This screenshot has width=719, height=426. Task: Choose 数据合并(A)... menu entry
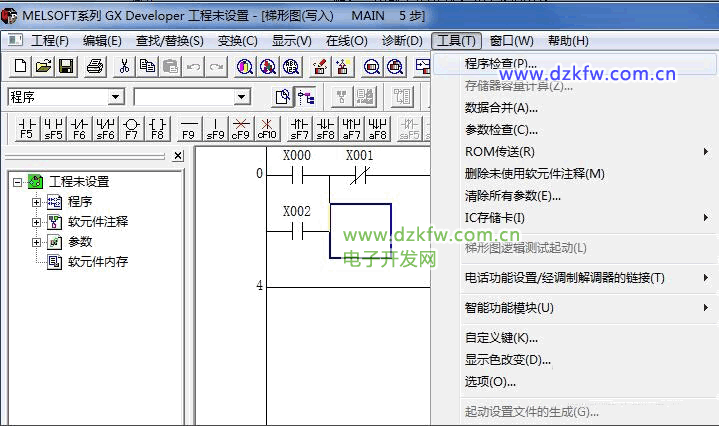tap(575, 108)
